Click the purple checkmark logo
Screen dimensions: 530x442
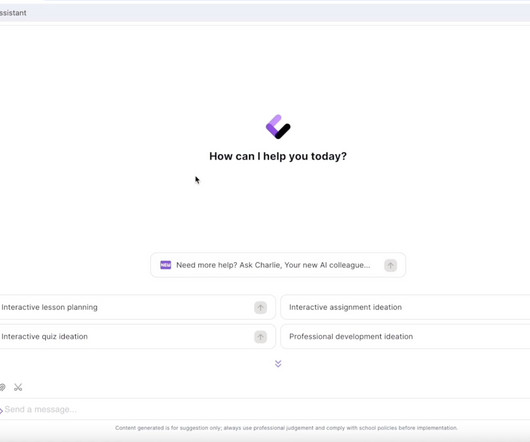point(278,127)
